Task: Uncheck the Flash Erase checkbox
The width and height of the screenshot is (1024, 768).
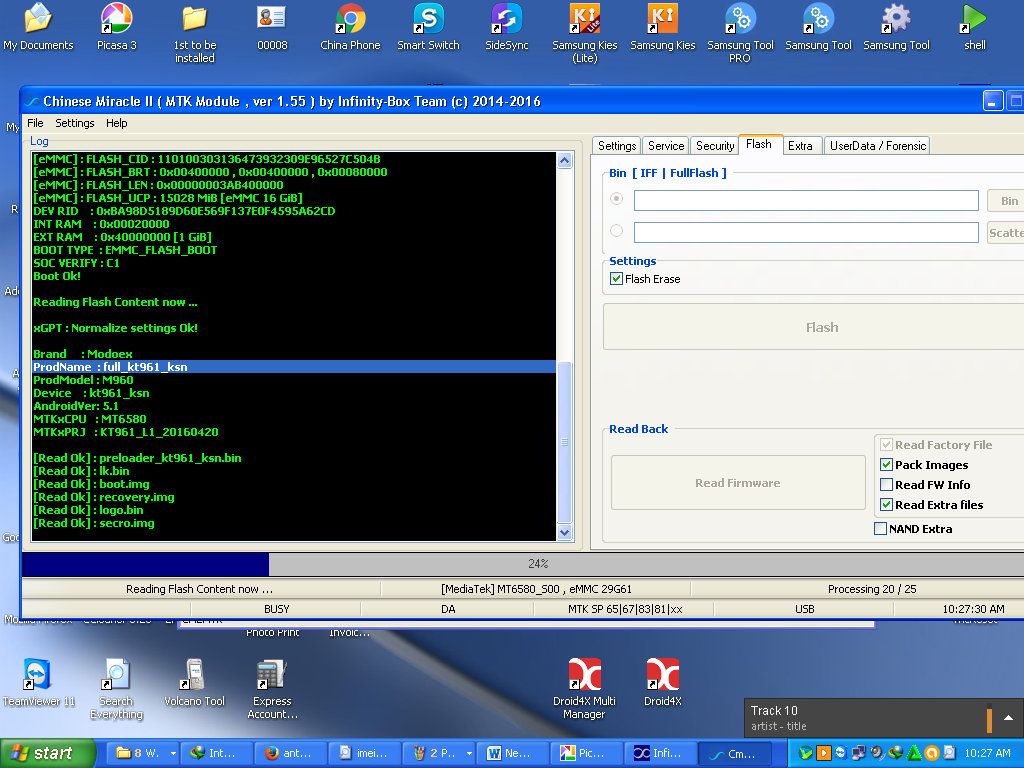Action: tap(617, 279)
